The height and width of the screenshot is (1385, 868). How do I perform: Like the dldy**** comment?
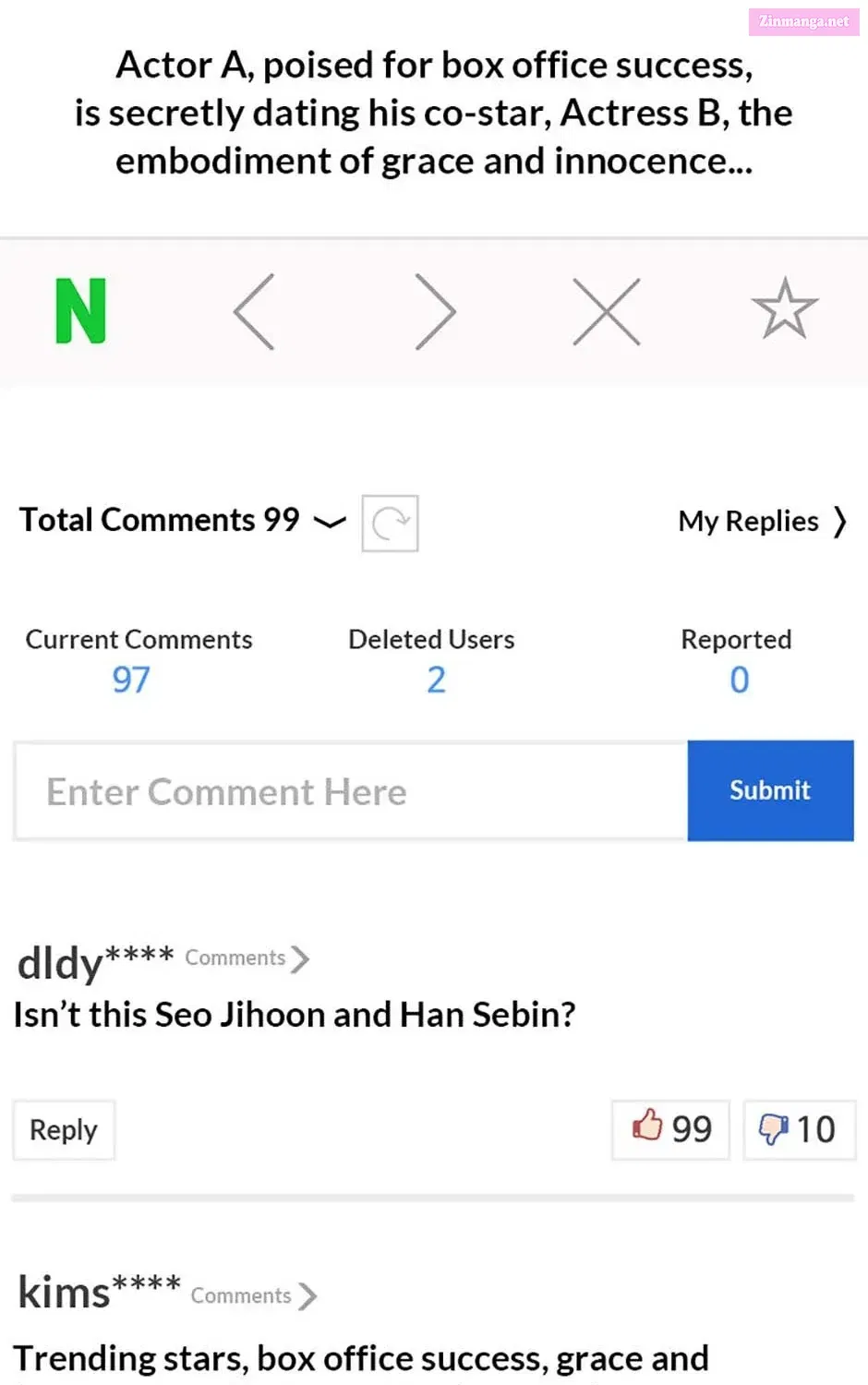(671, 1129)
